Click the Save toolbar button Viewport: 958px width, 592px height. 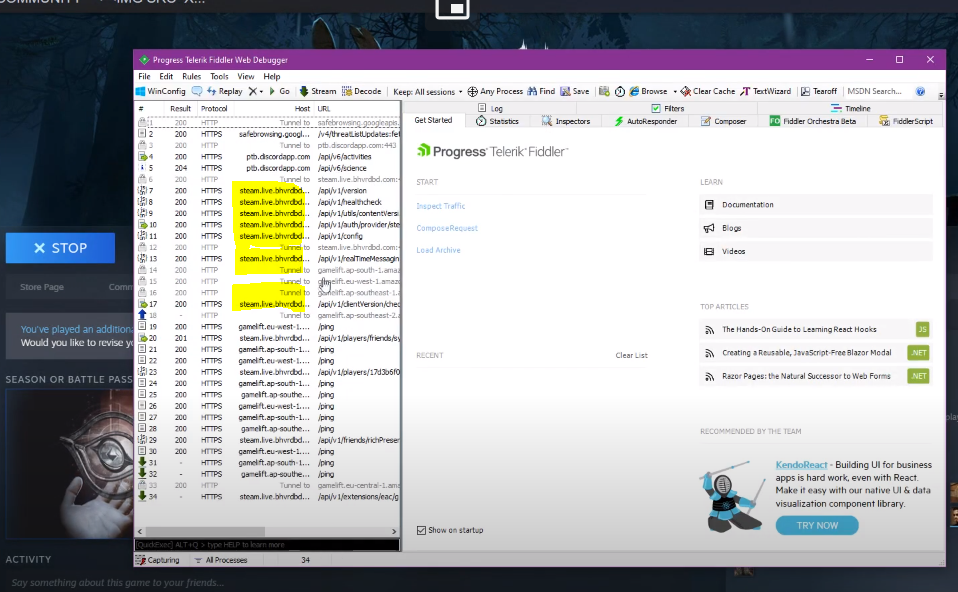pyautogui.click(x=575, y=91)
